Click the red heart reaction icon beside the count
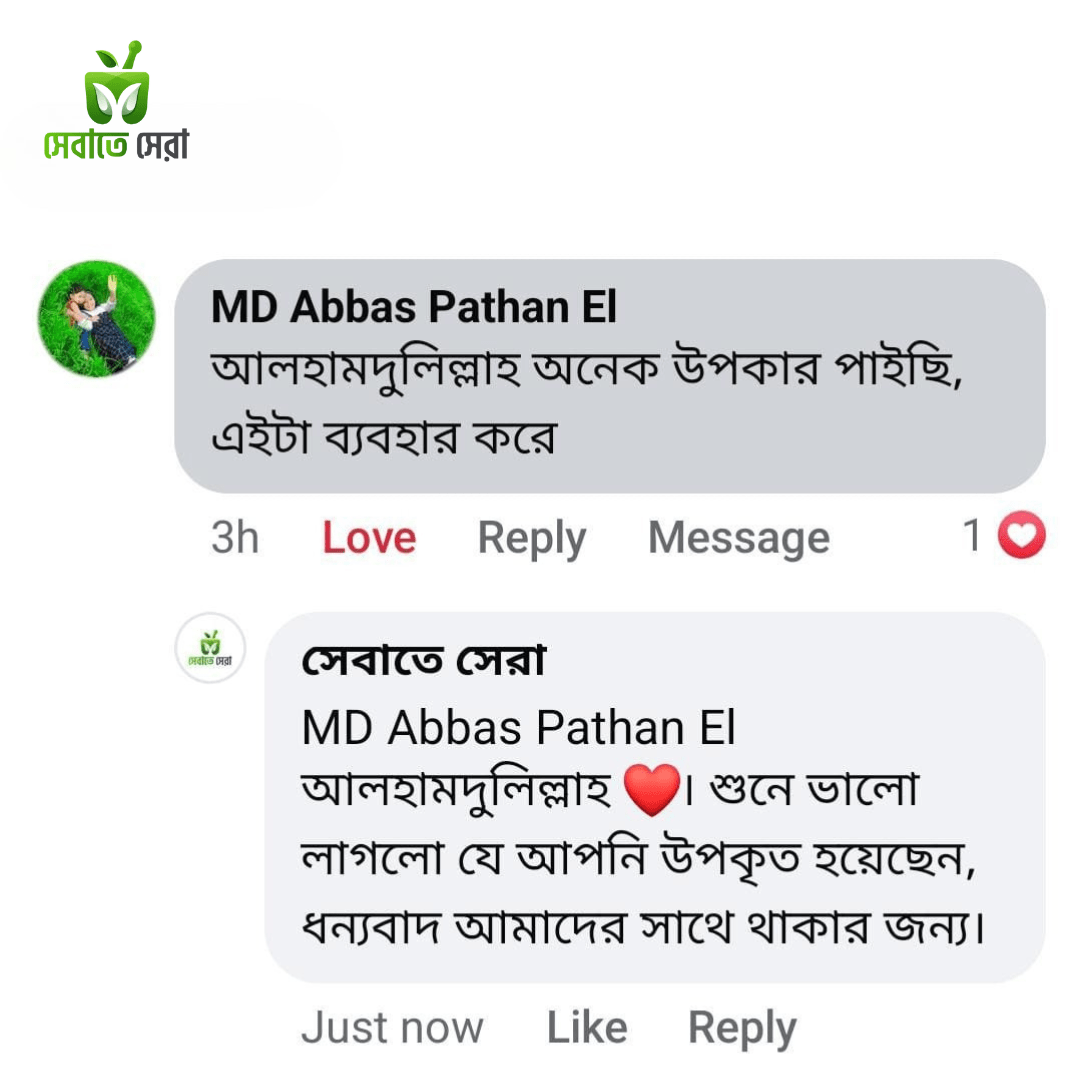This screenshot has width=1080, height=1080. coord(1023,538)
